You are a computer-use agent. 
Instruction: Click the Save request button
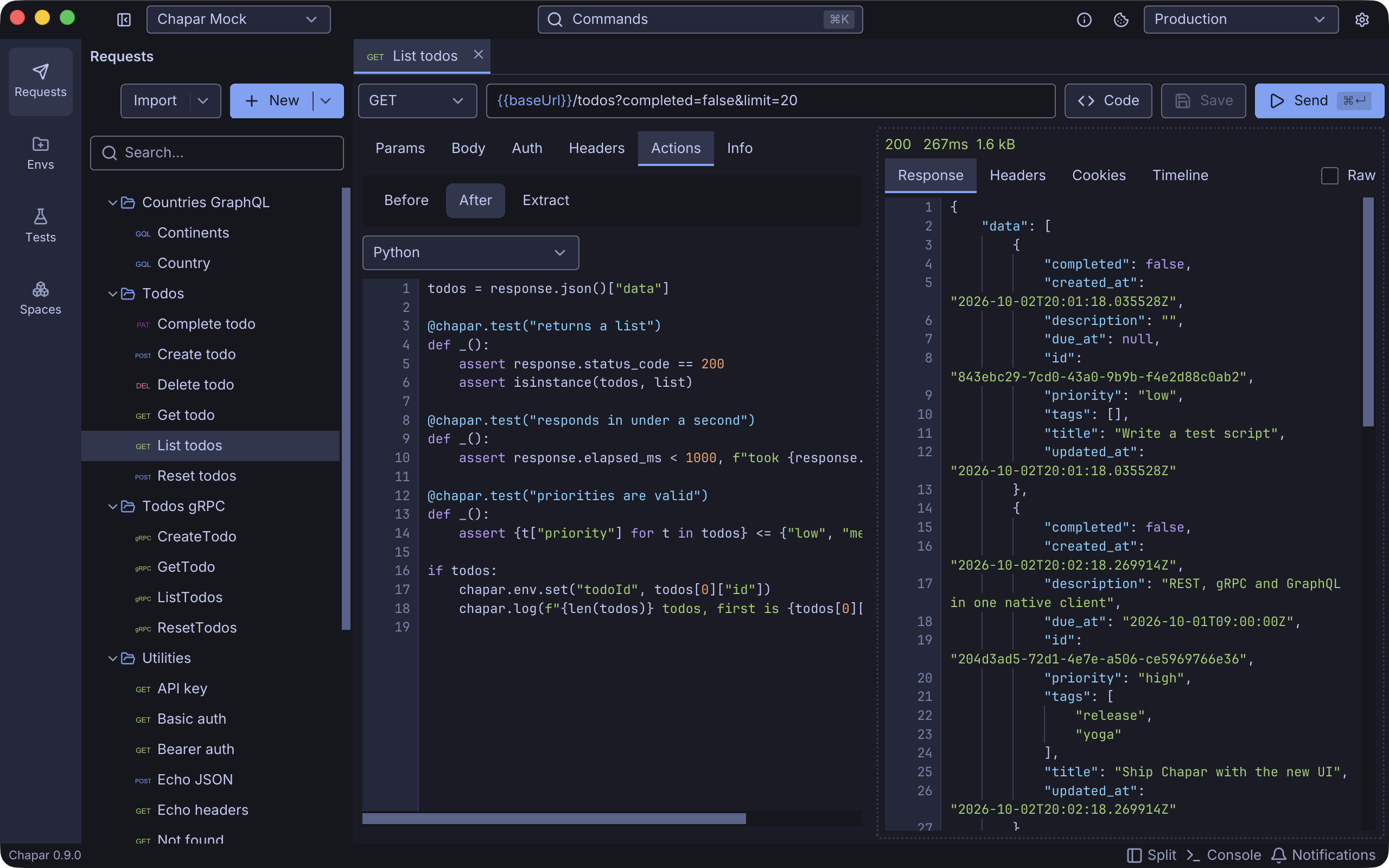pyautogui.click(x=1203, y=100)
